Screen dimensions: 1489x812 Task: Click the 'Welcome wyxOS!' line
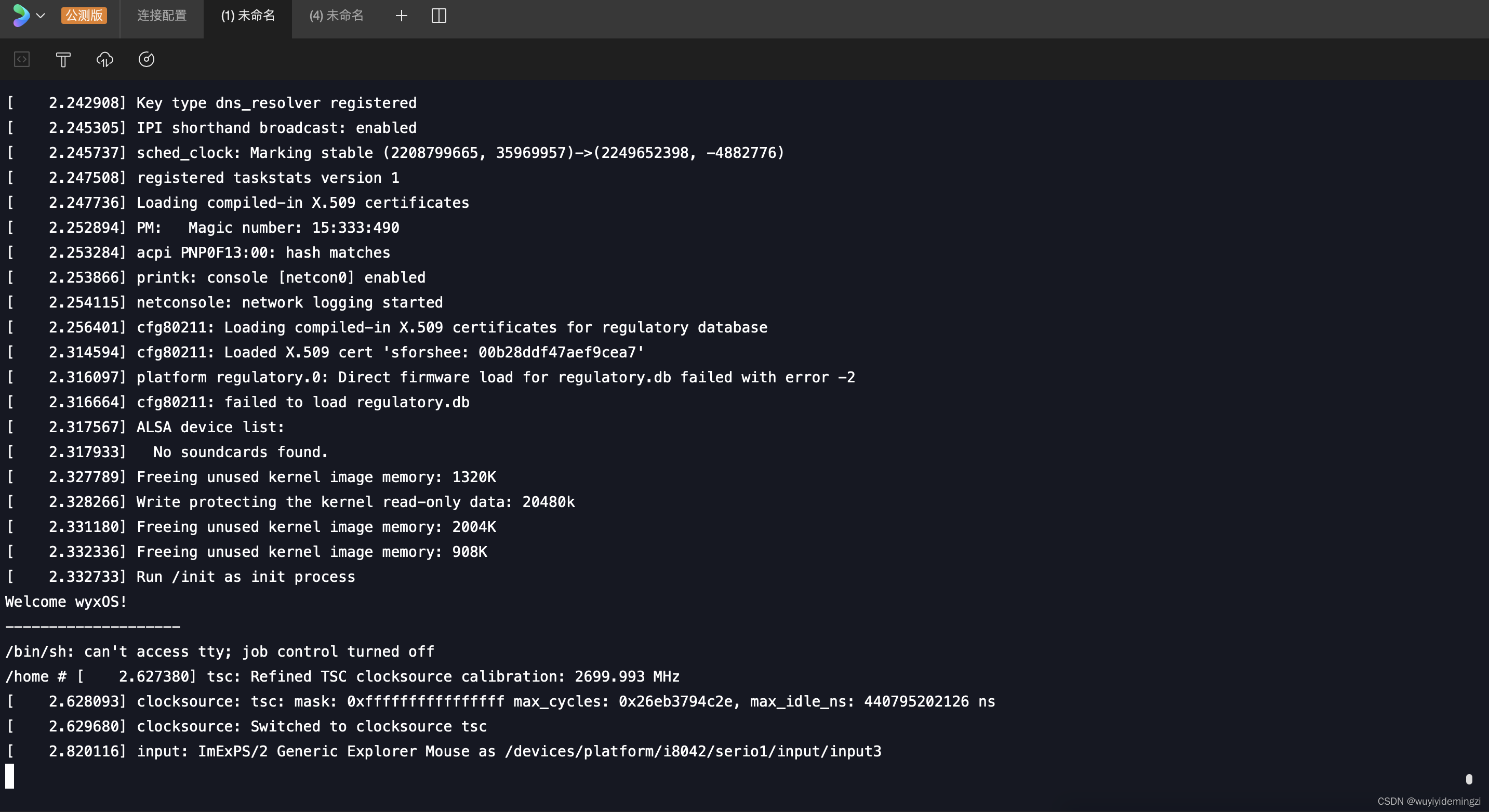tap(66, 602)
